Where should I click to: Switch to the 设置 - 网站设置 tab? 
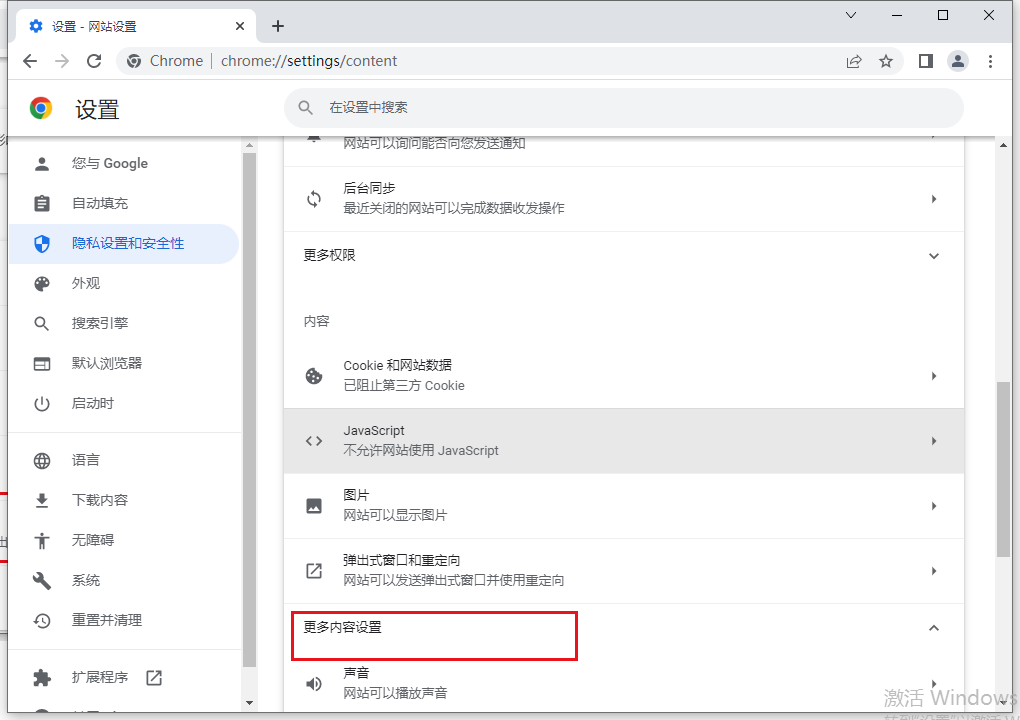pyautogui.click(x=135, y=27)
